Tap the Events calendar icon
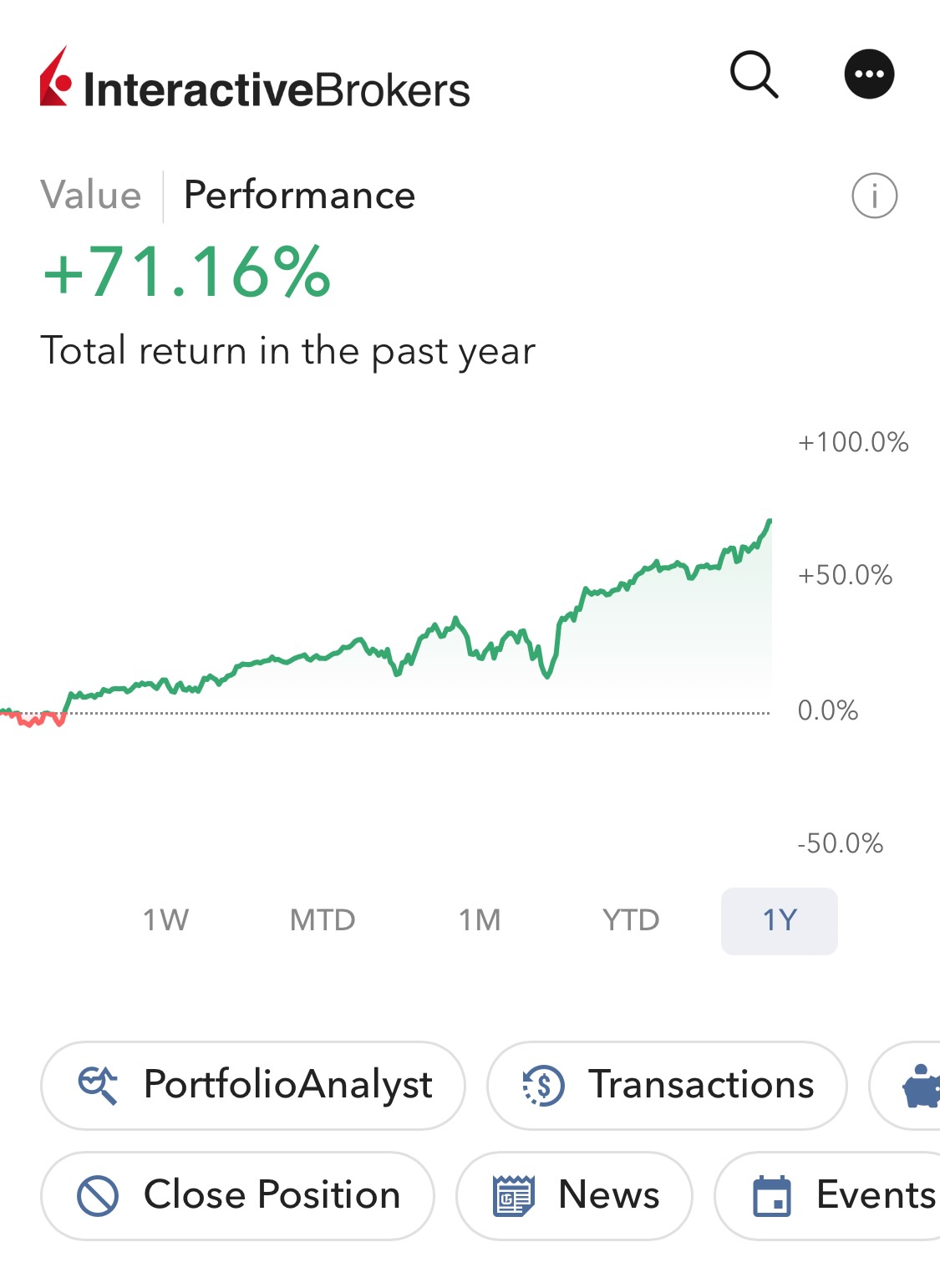This screenshot has height=1288, width=940. pyautogui.click(x=772, y=1195)
